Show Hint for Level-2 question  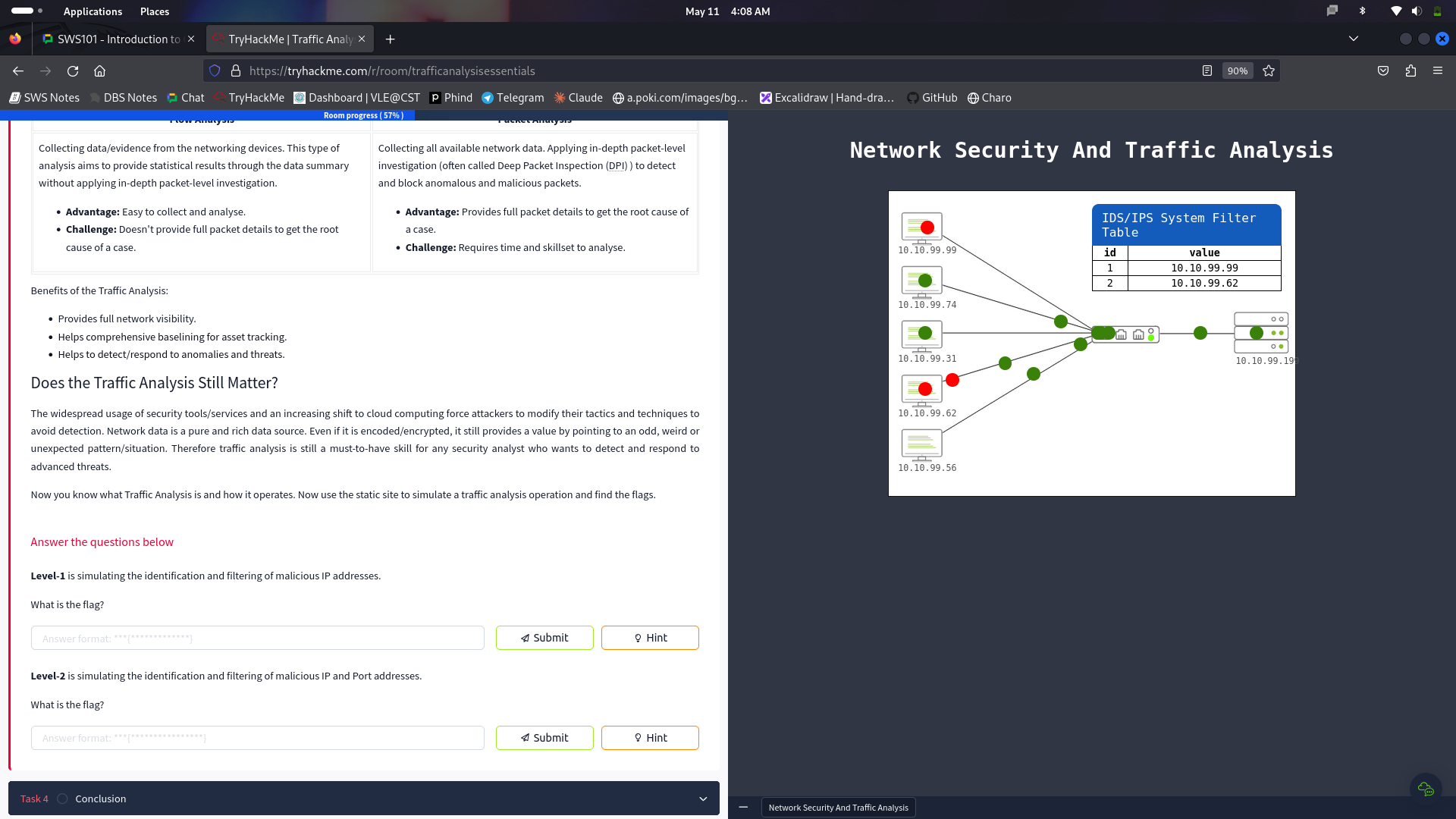650,738
